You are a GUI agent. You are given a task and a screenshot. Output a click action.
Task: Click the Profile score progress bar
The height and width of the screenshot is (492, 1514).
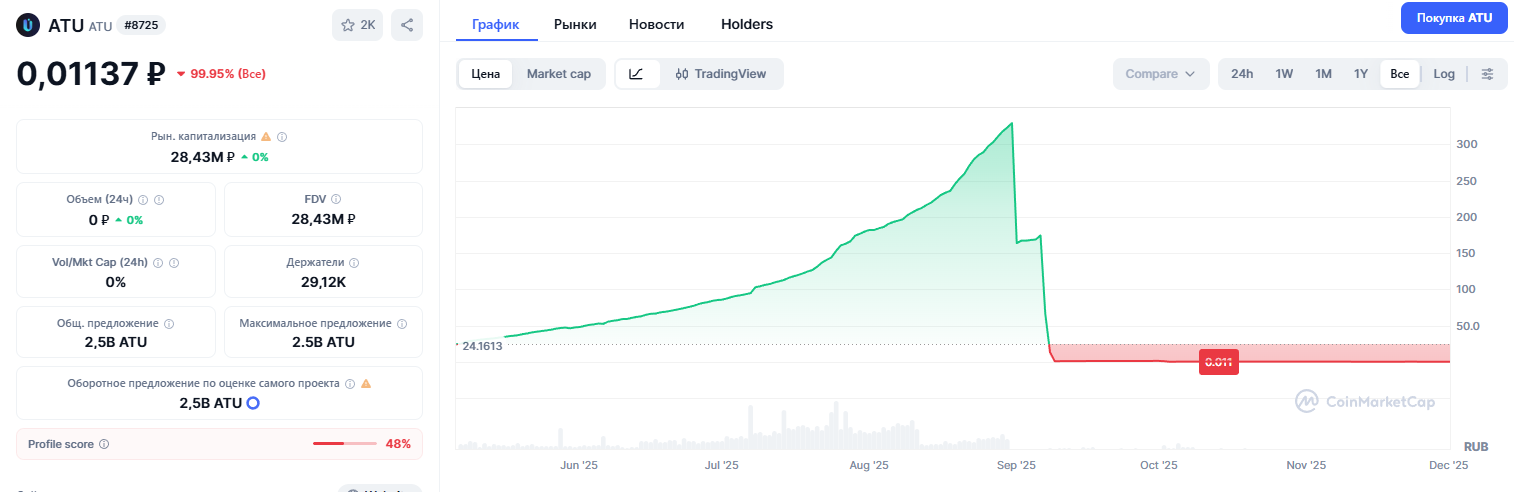click(345, 444)
